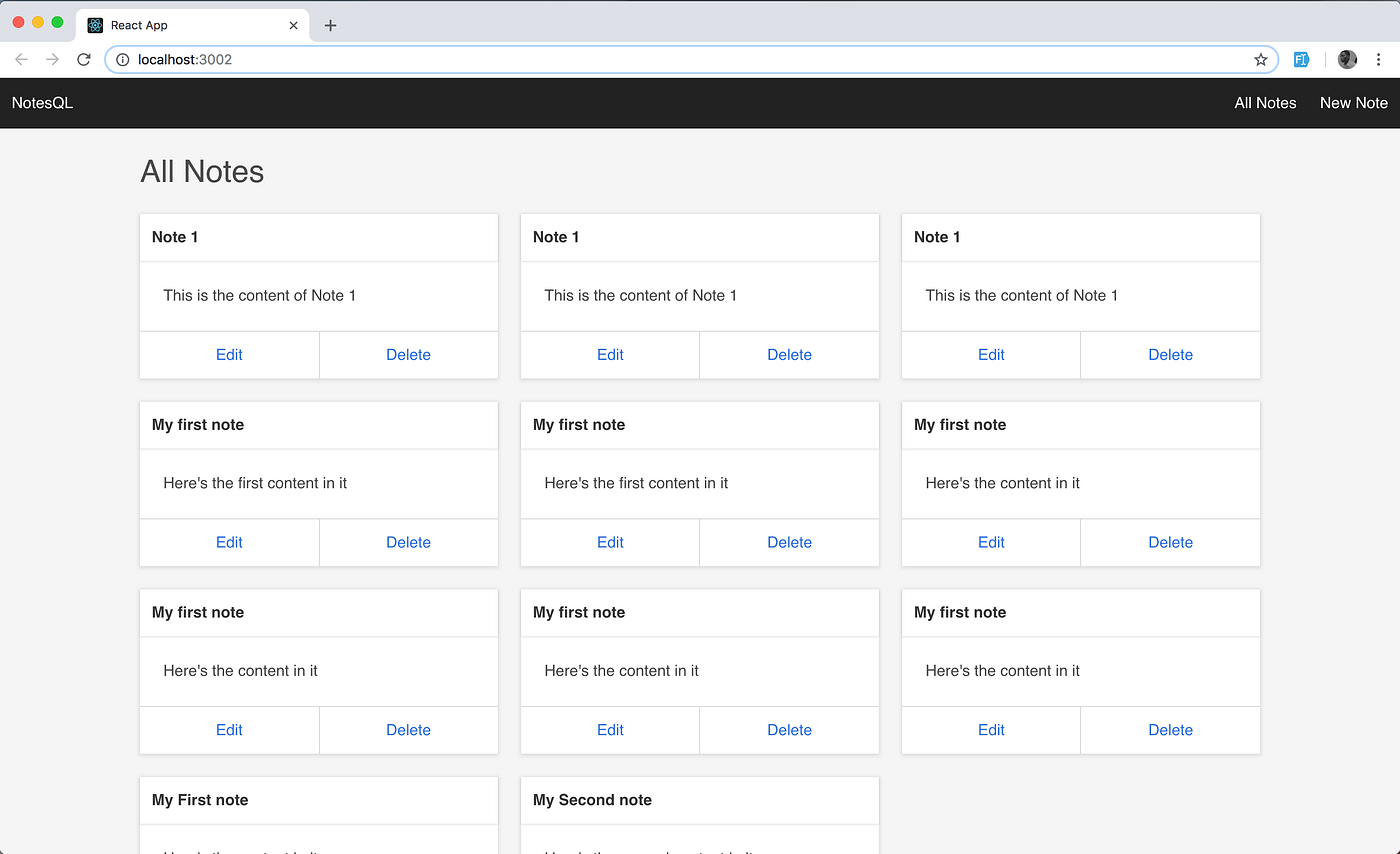
Task: Navigate to New Note in the navbar
Action: coord(1353,102)
